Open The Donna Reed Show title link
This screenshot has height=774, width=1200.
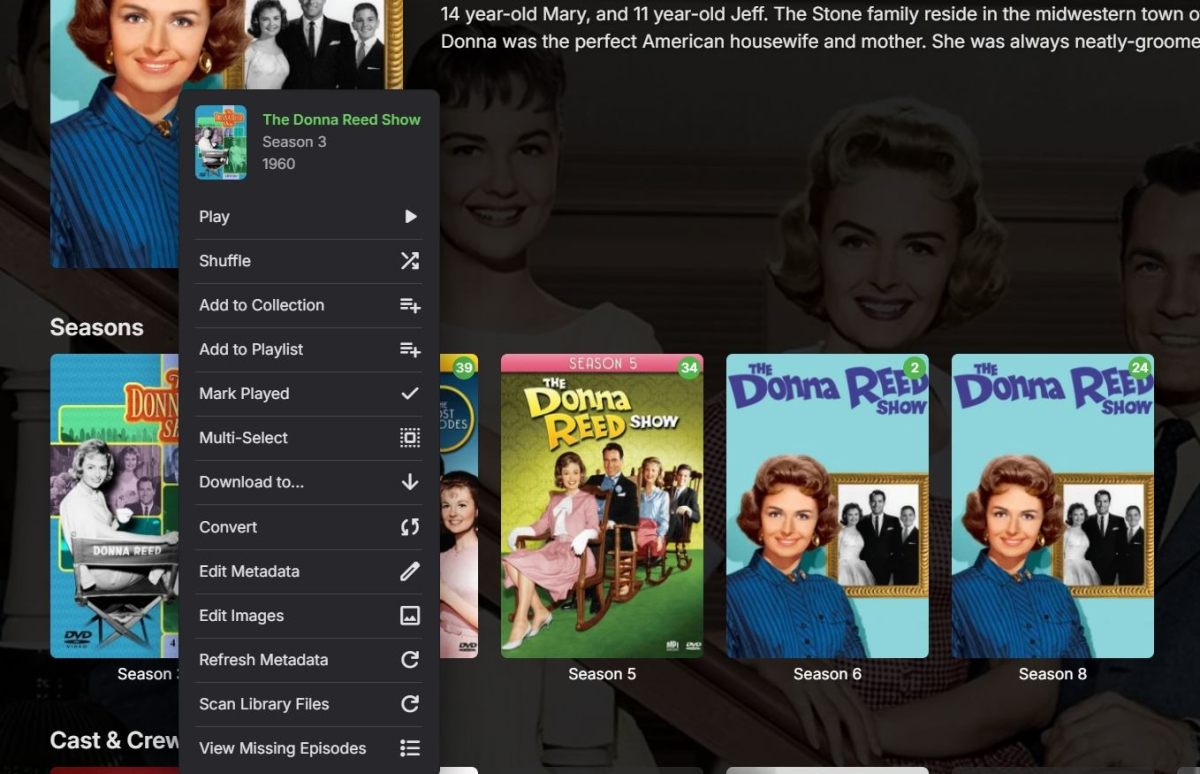tap(341, 119)
